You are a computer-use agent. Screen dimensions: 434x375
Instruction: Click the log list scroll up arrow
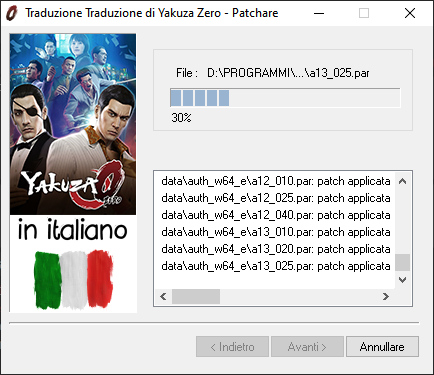click(403, 181)
